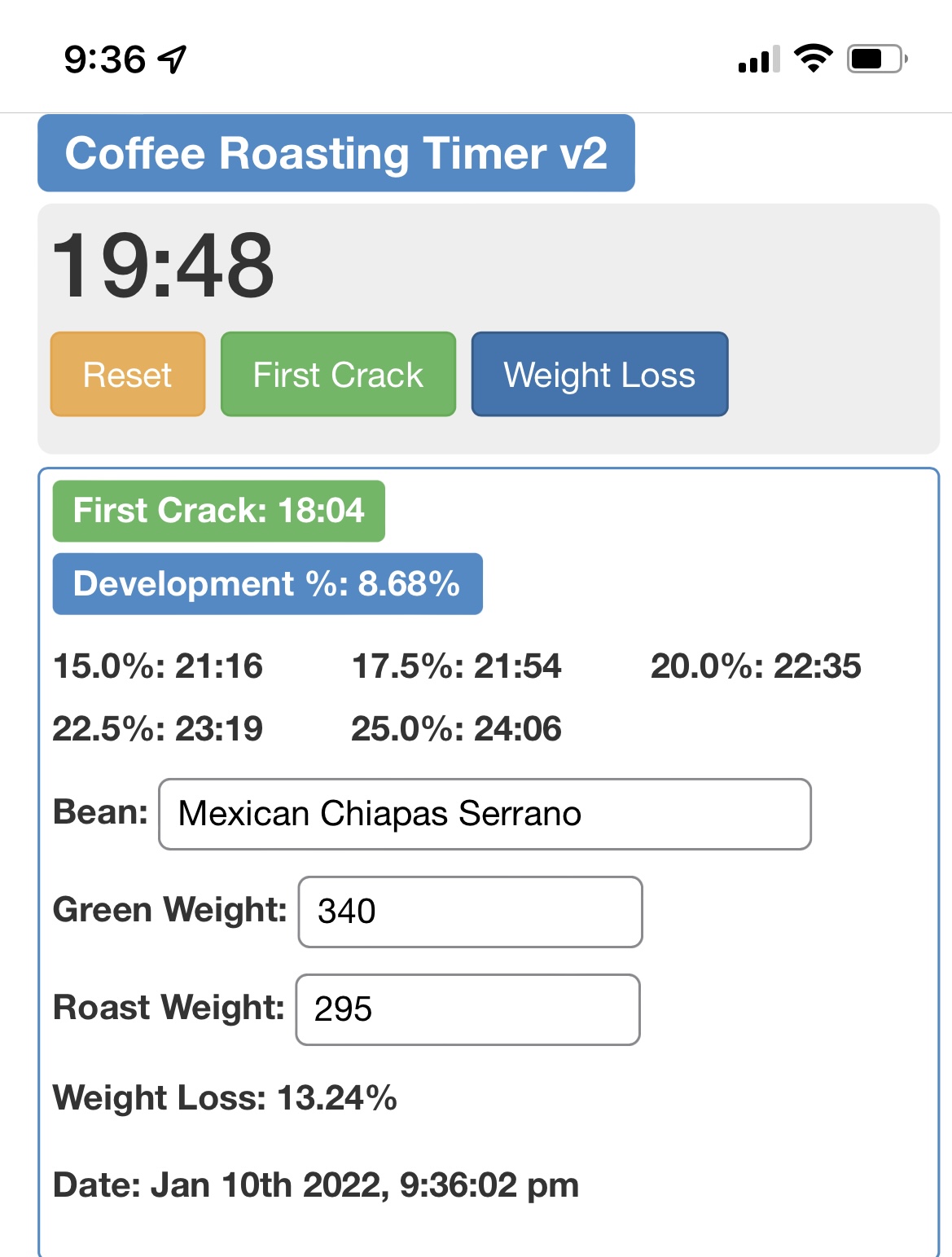952x1257 pixels.
Task: Open the Coffee Roasting Timer v2 header
Action: [336, 153]
